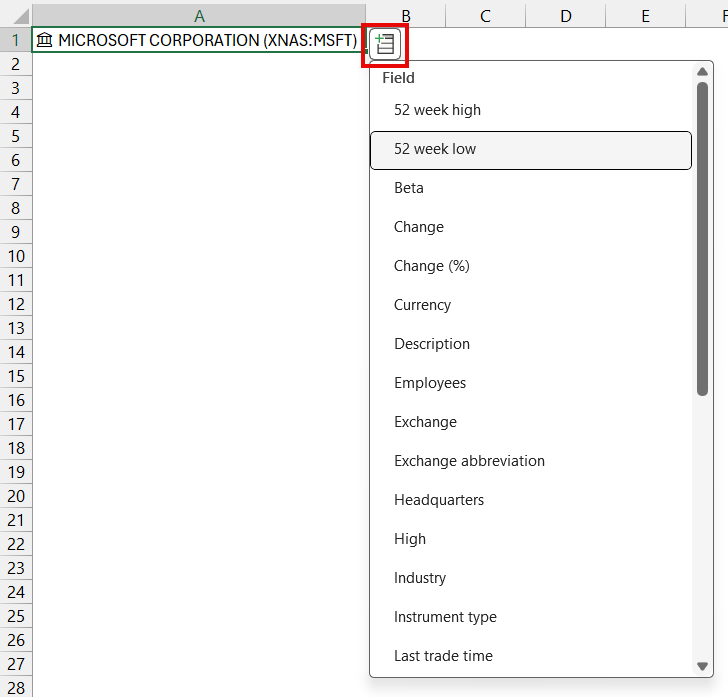This screenshot has width=728, height=697.
Task: Select row 15 header
Action: coord(16,376)
